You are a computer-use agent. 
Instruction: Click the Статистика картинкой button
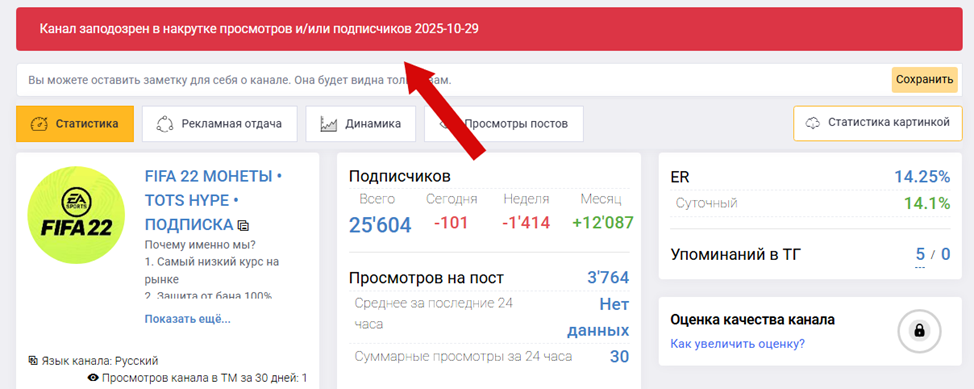point(877,123)
